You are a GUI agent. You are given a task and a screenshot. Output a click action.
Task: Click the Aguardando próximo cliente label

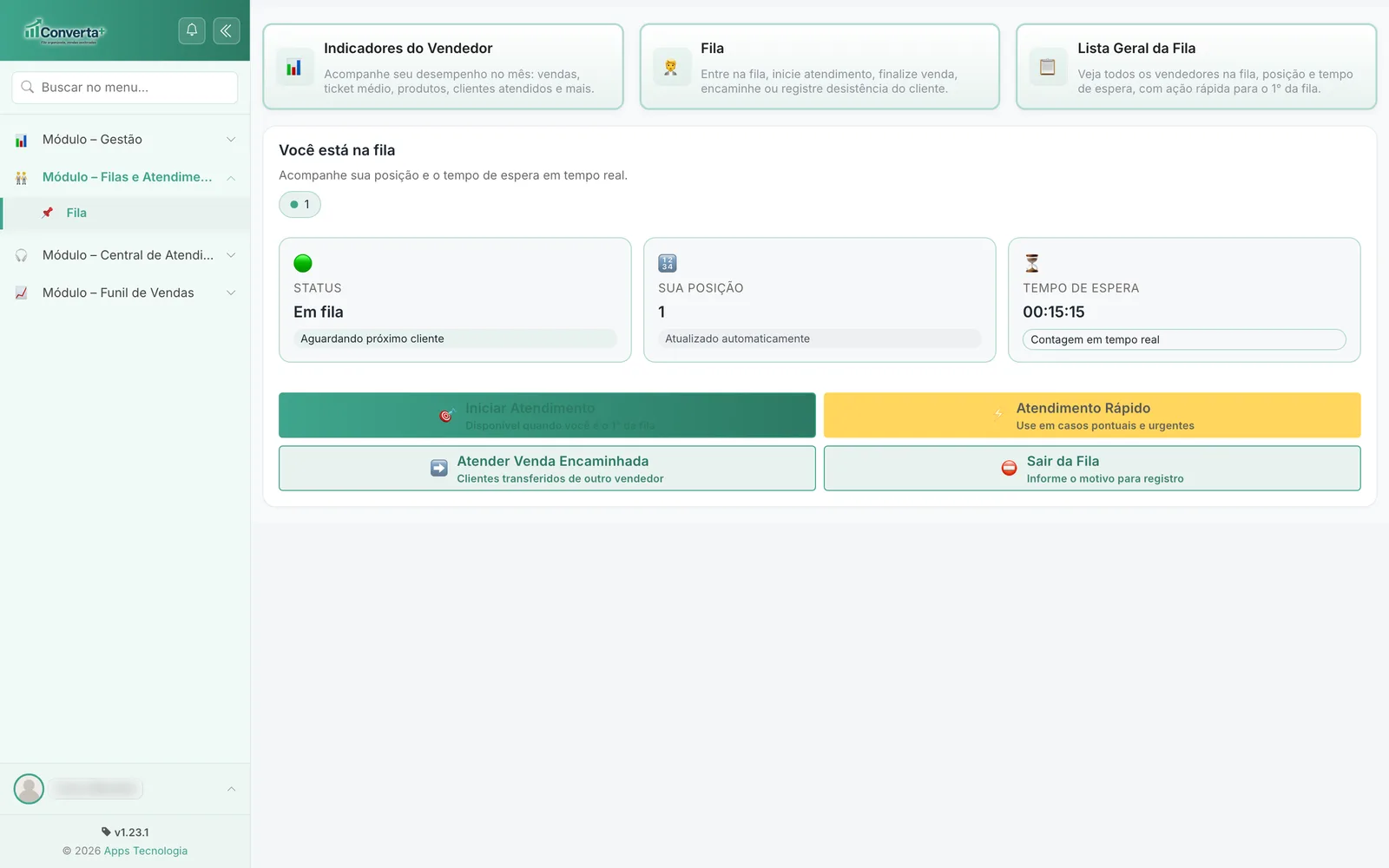pyautogui.click(x=455, y=339)
